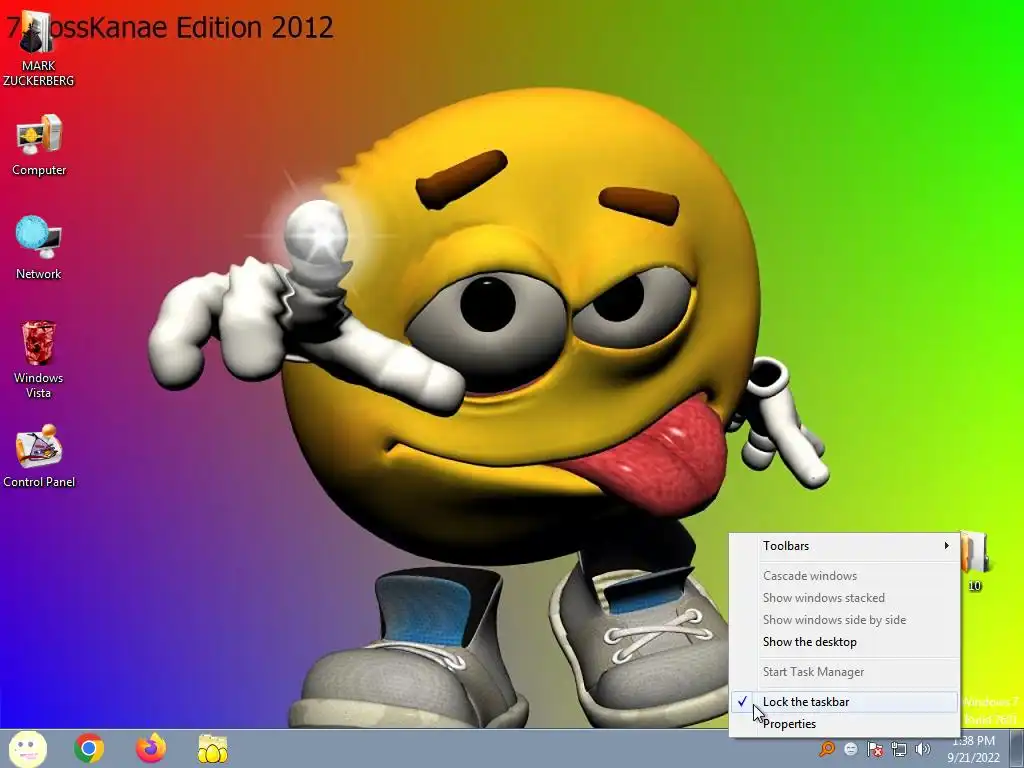Open the clock showing 1:38 PM
This screenshot has width=1024, height=768.
click(x=974, y=749)
